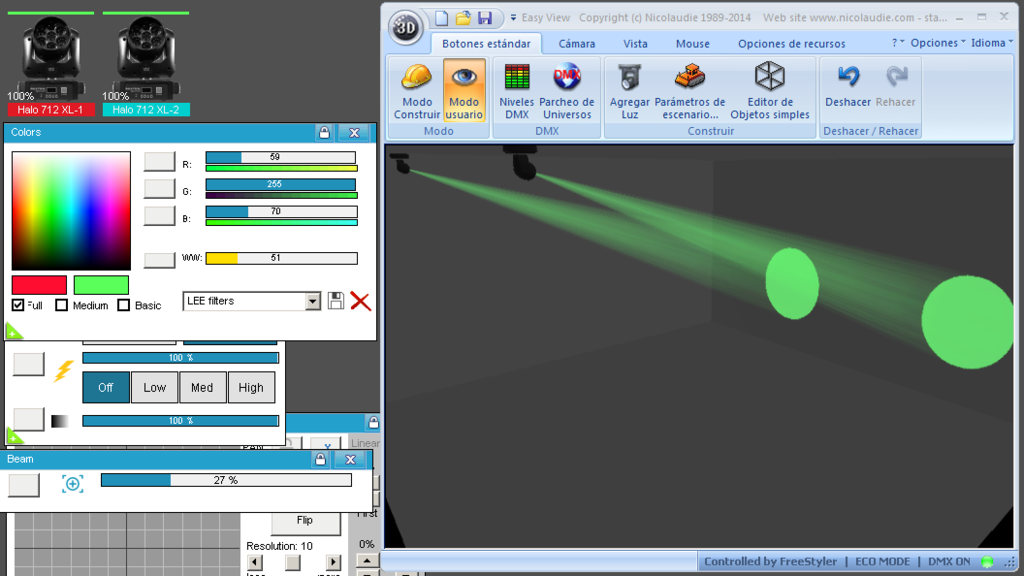Screen dimensions: 1024x576
Task: Open the Idioma language dropdown
Action: tap(992, 43)
